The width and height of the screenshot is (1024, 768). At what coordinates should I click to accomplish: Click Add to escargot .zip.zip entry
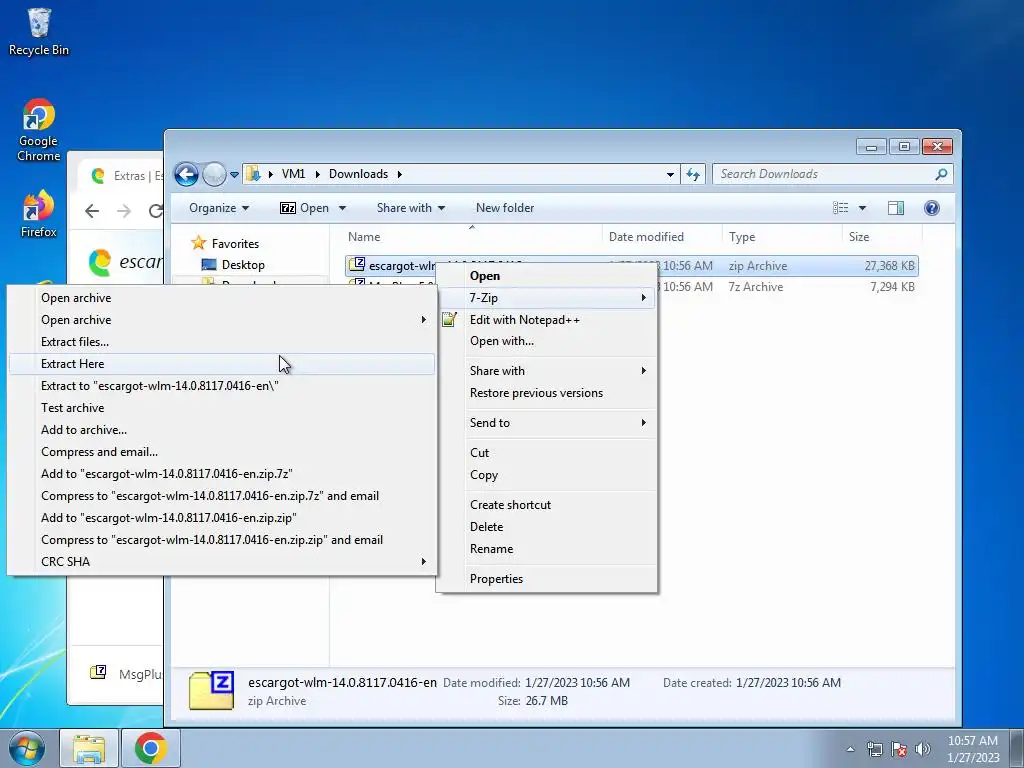[x=222, y=518]
